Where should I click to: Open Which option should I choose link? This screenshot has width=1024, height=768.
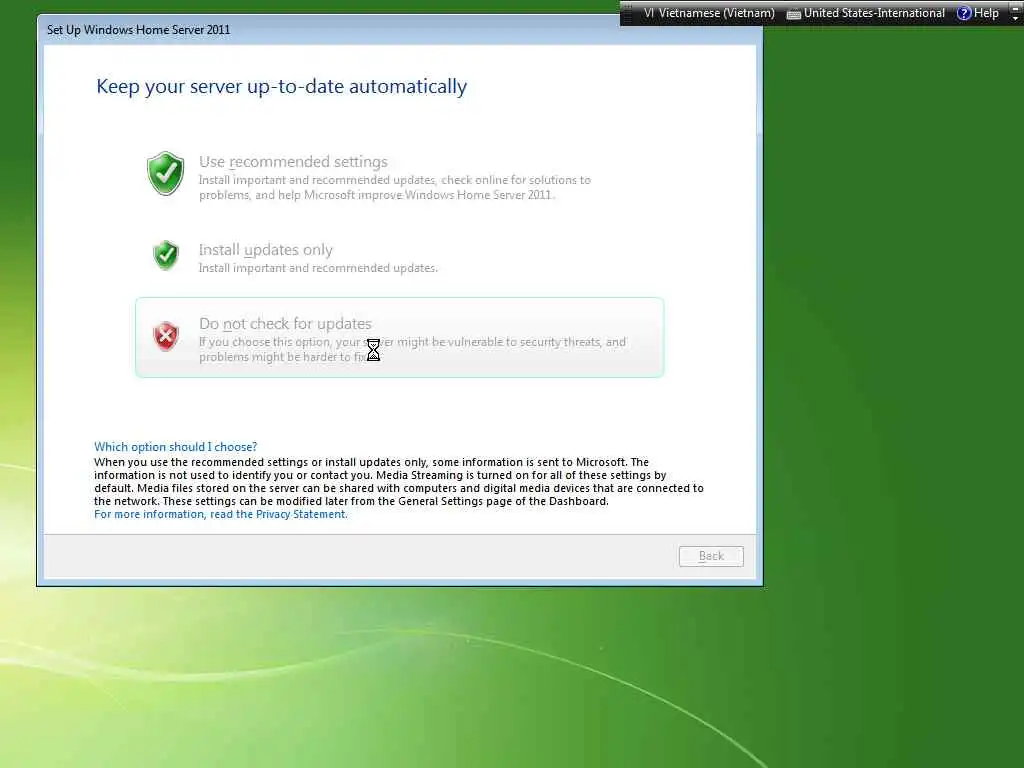coord(176,447)
